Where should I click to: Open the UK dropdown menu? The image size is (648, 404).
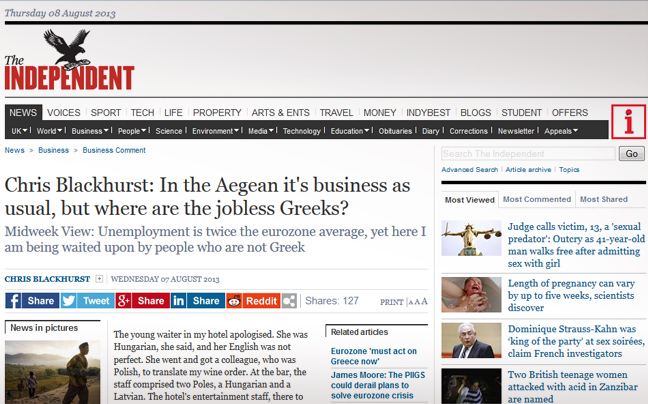(19, 131)
